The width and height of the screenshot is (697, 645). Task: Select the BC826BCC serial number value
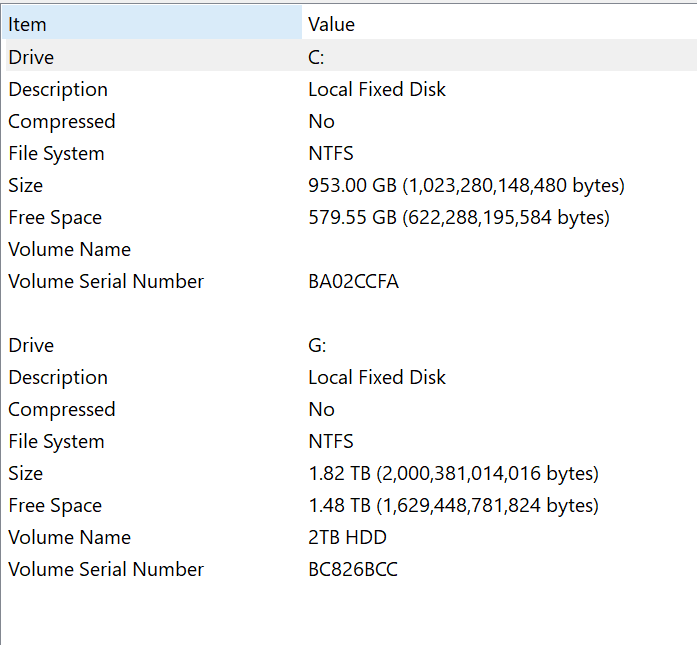click(x=352, y=570)
